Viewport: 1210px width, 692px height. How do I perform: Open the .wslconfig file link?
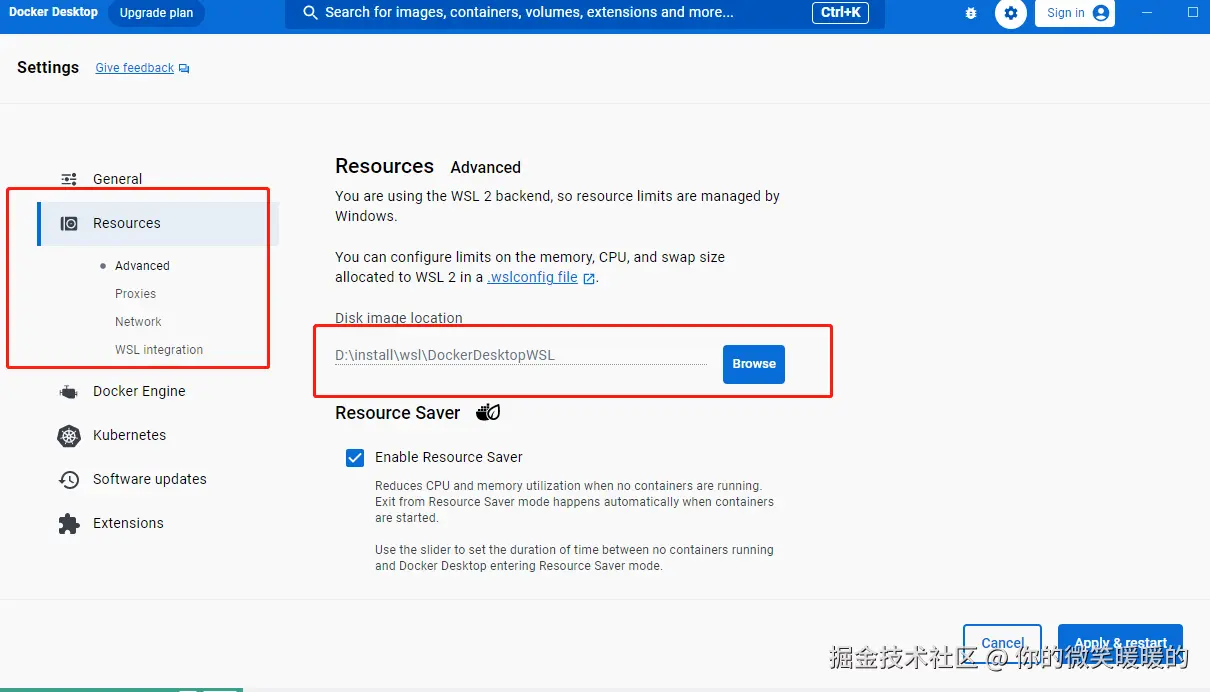click(x=532, y=278)
